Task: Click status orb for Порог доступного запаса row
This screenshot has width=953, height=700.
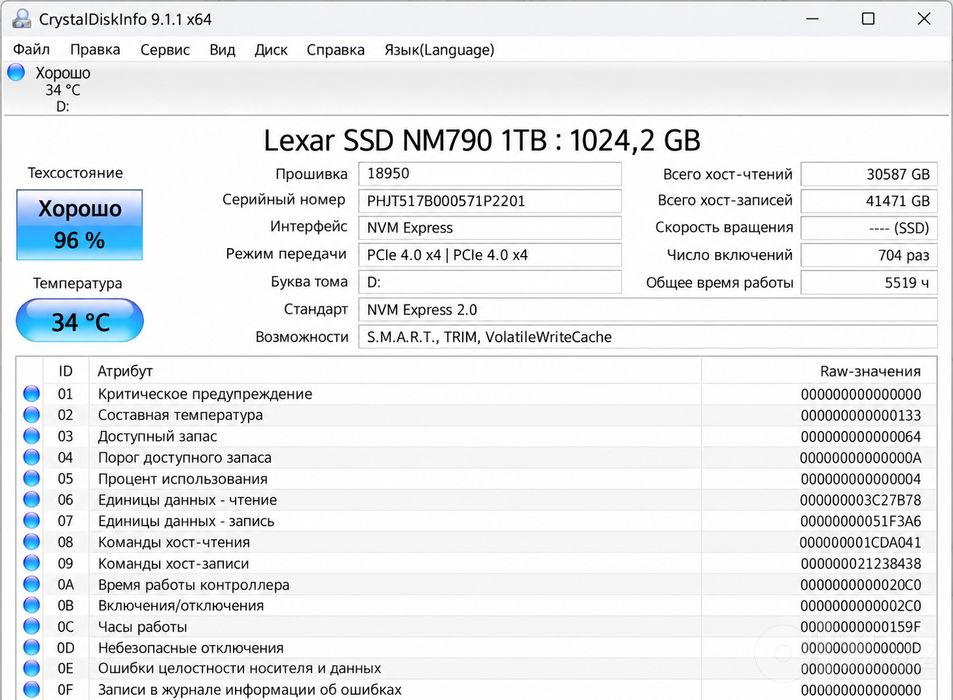Action: coord(32,457)
